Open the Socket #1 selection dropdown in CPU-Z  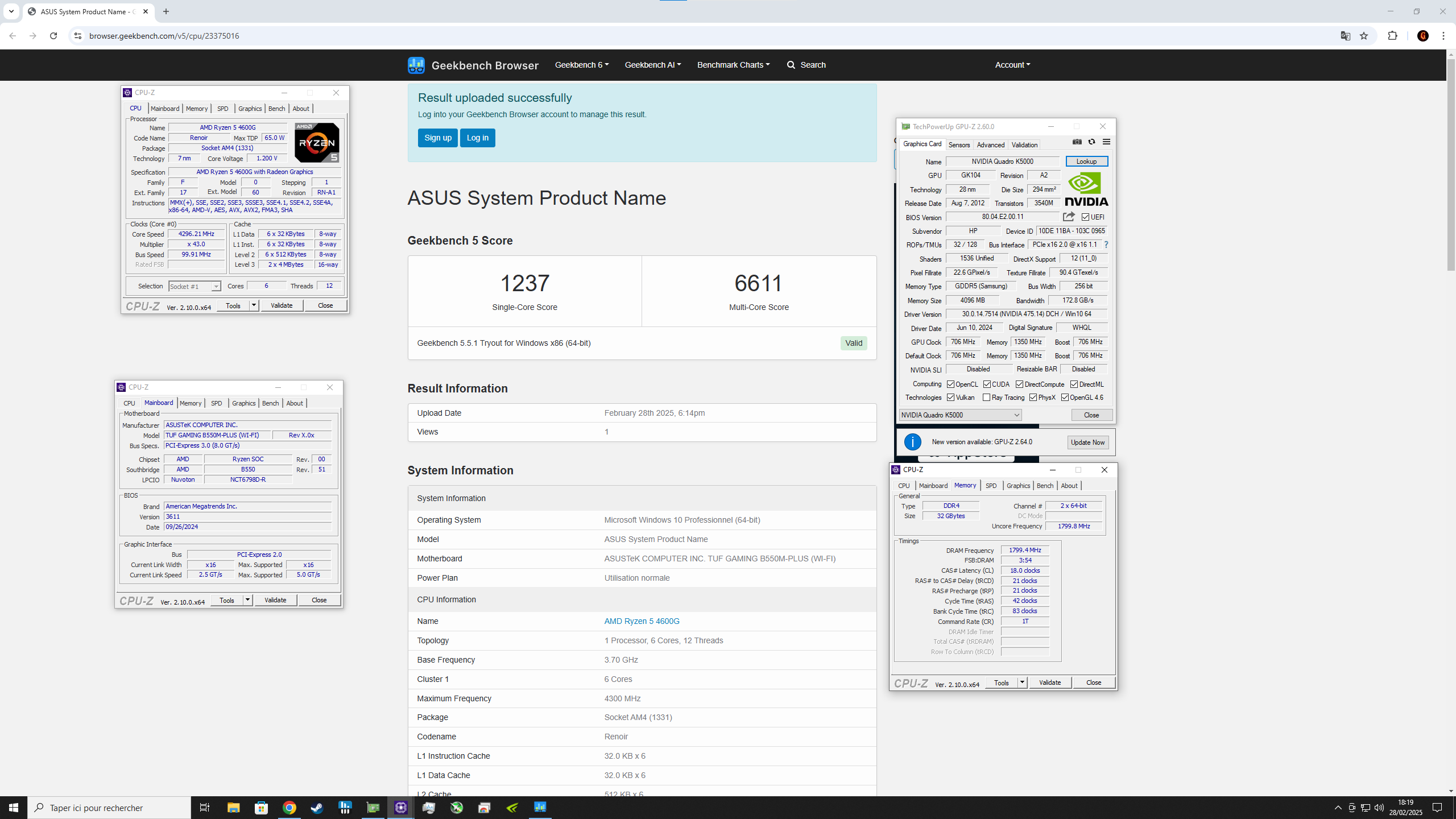click(195, 286)
